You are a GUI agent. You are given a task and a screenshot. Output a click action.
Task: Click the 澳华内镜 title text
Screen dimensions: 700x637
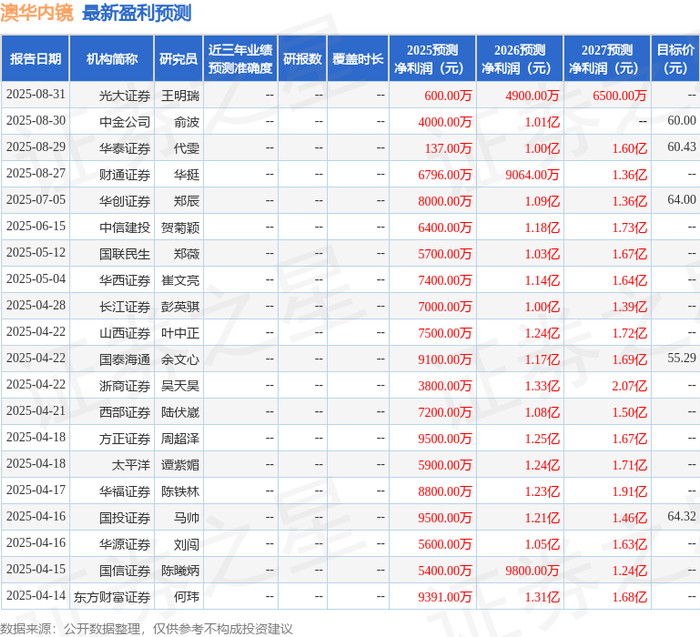(x=37, y=13)
